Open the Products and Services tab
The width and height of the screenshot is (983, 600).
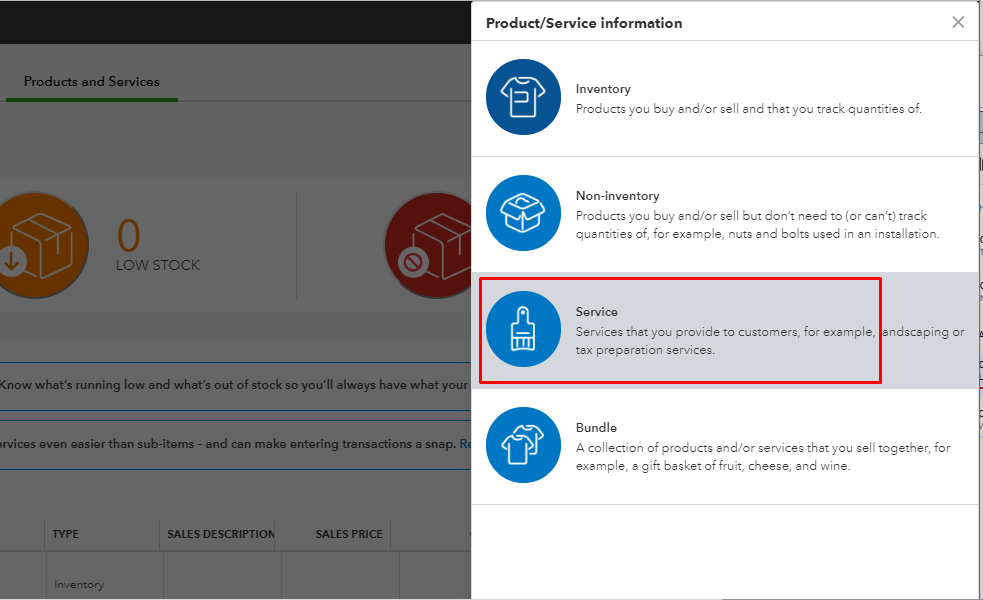(92, 82)
